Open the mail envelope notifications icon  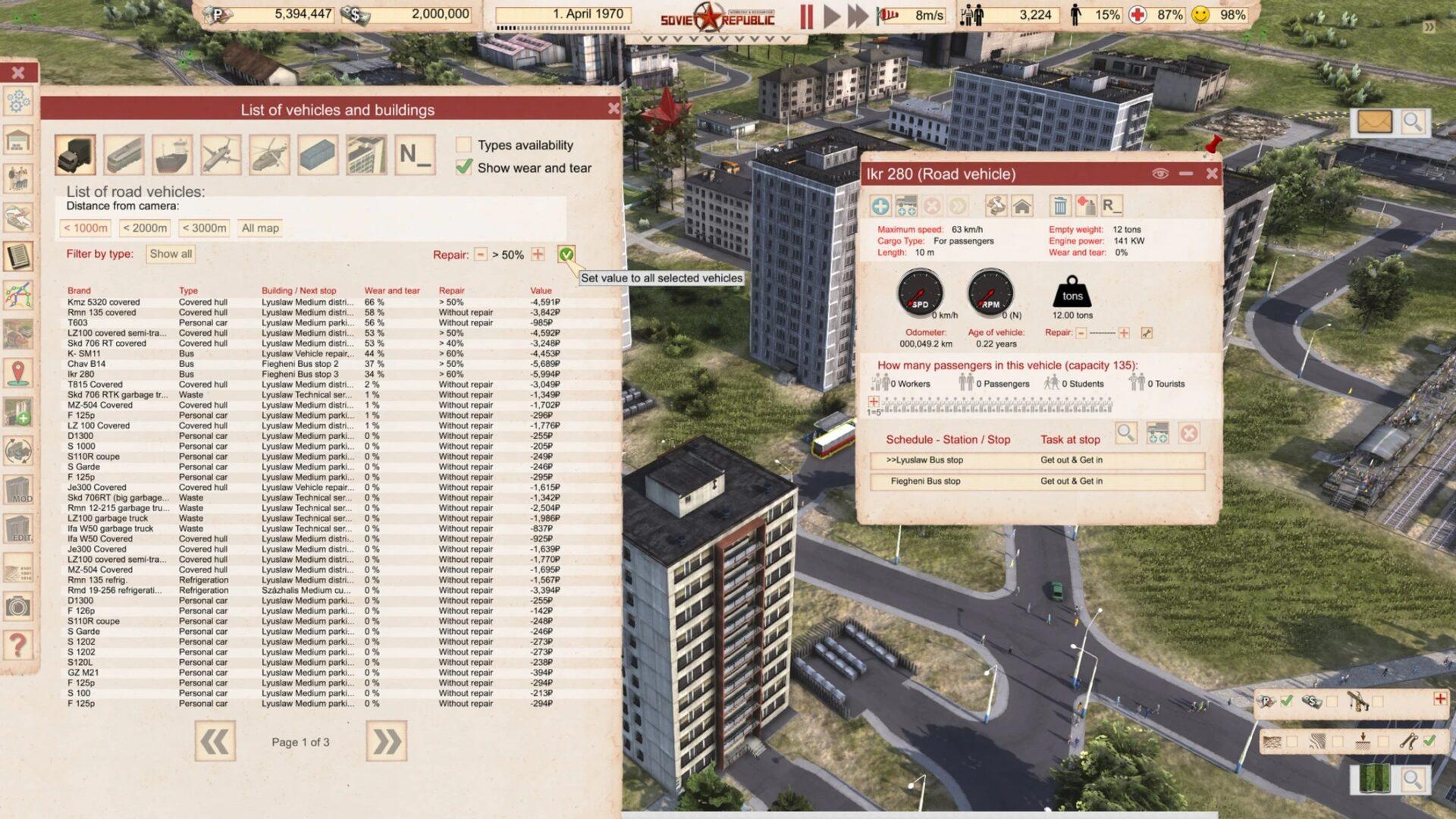click(1373, 122)
